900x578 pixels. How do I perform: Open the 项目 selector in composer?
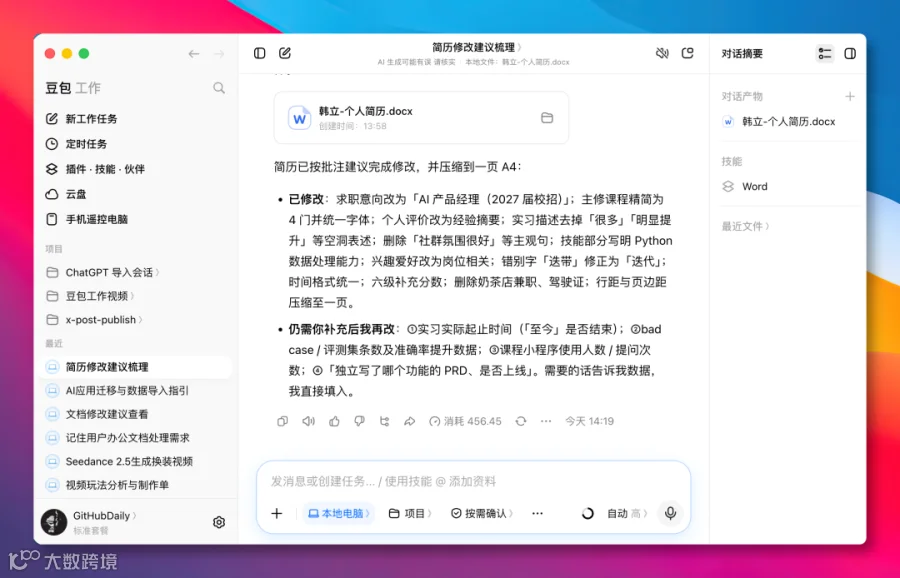(410, 513)
